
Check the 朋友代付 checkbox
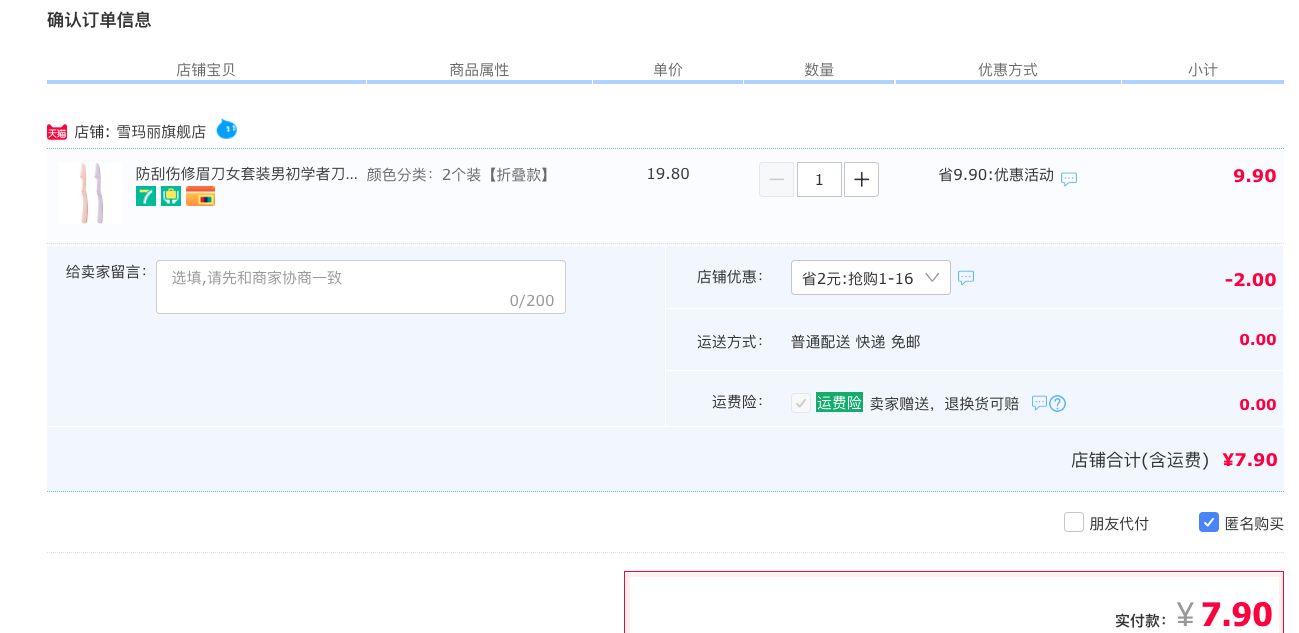coord(1074,522)
